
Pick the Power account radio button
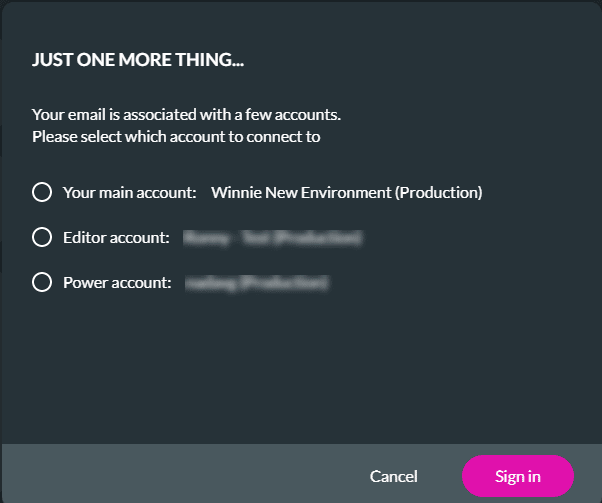pos(42,282)
